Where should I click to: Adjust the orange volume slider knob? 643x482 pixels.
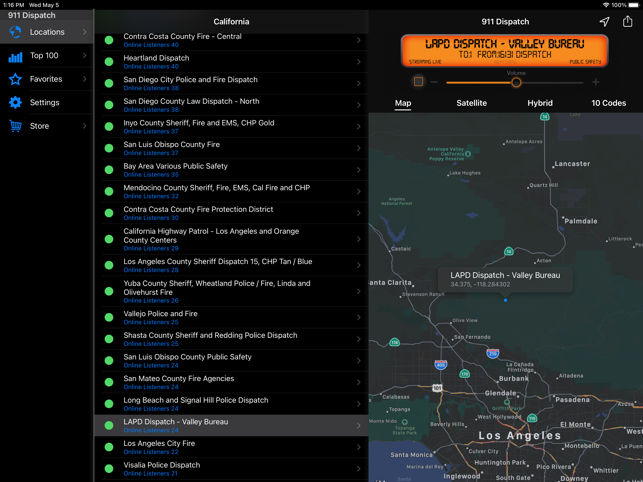[516, 82]
